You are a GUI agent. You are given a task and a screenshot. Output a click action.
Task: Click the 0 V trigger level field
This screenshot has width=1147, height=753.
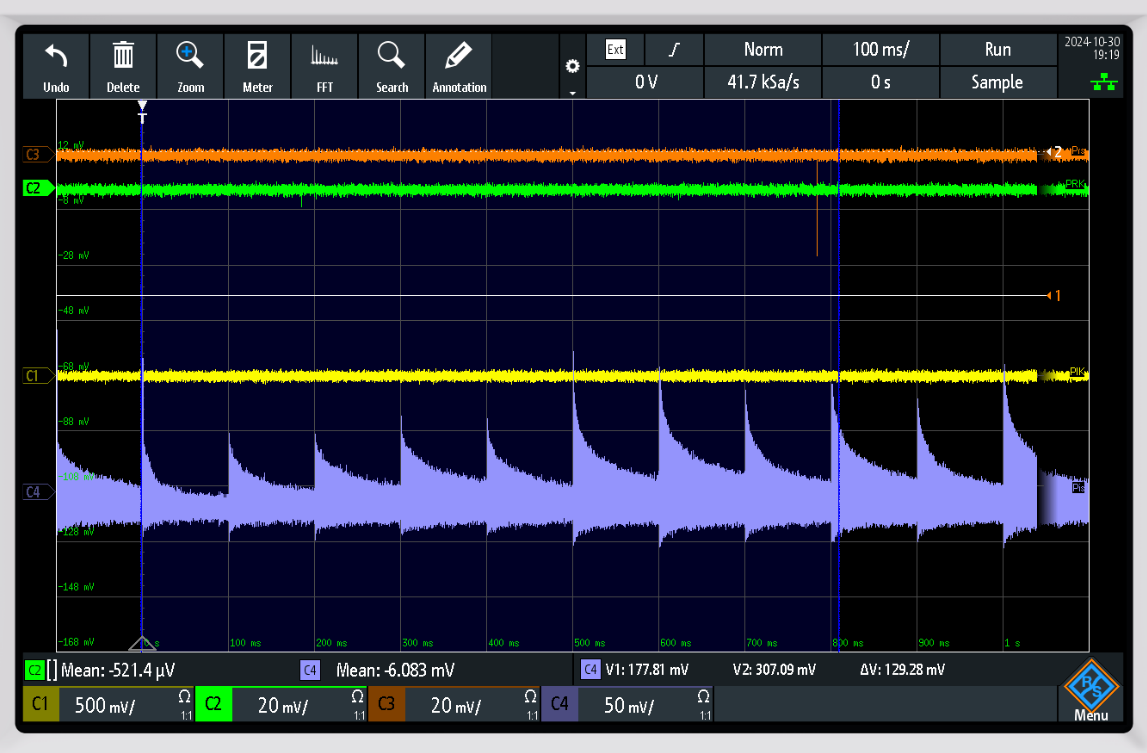[x=645, y=82]
